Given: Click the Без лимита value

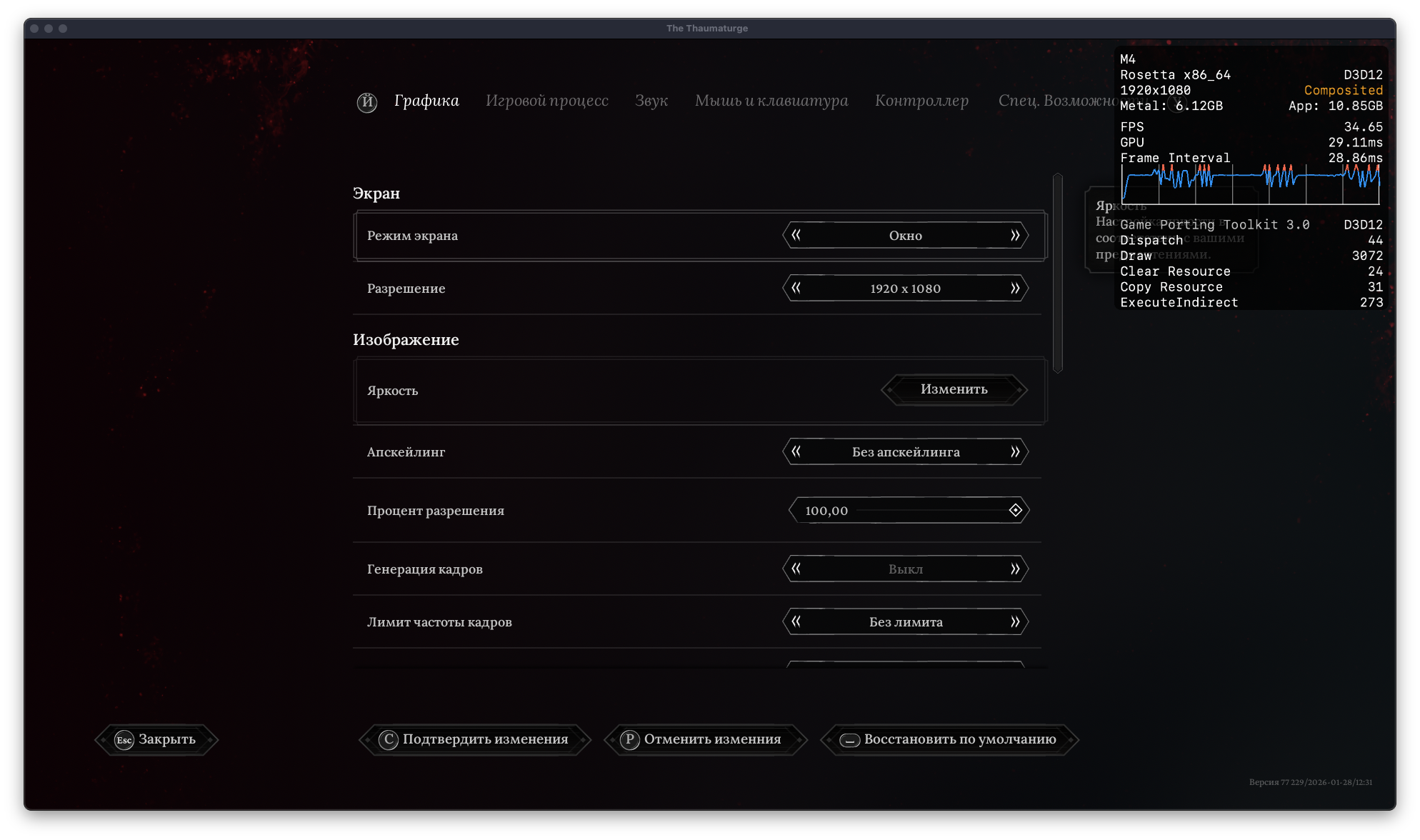Looking at the screenshot, I should (x=906, y=622).
